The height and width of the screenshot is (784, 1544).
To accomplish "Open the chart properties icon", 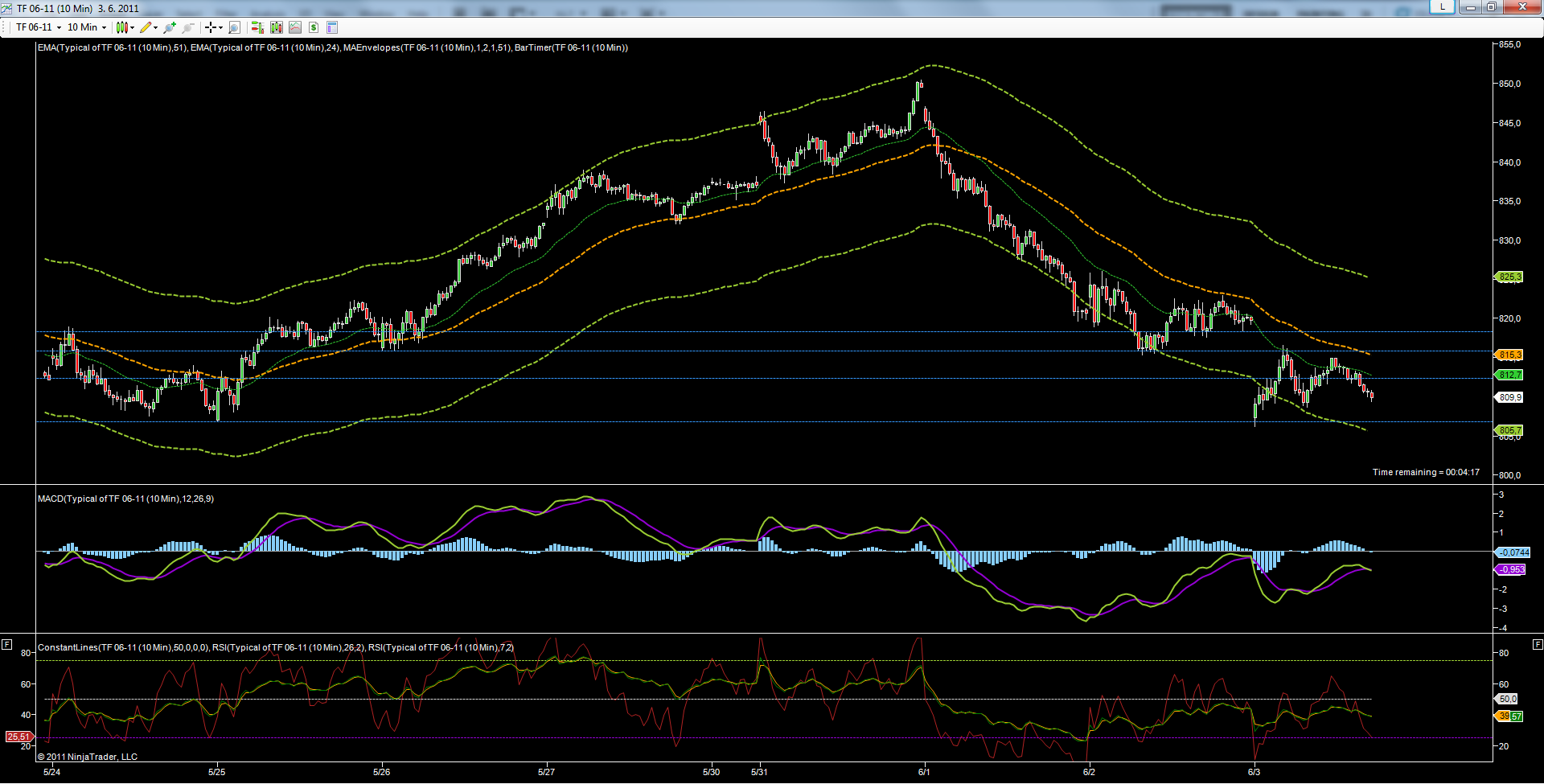I will click(x=332, y=27).
